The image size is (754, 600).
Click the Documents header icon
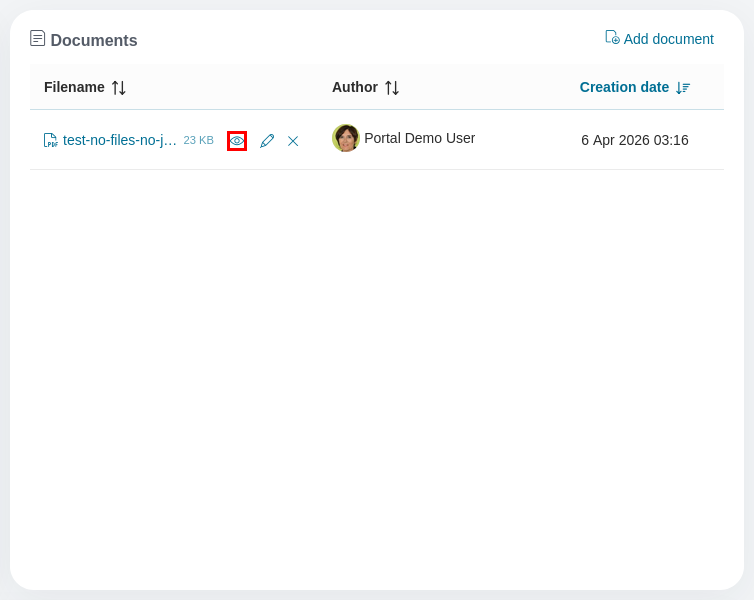click(38, 38)
